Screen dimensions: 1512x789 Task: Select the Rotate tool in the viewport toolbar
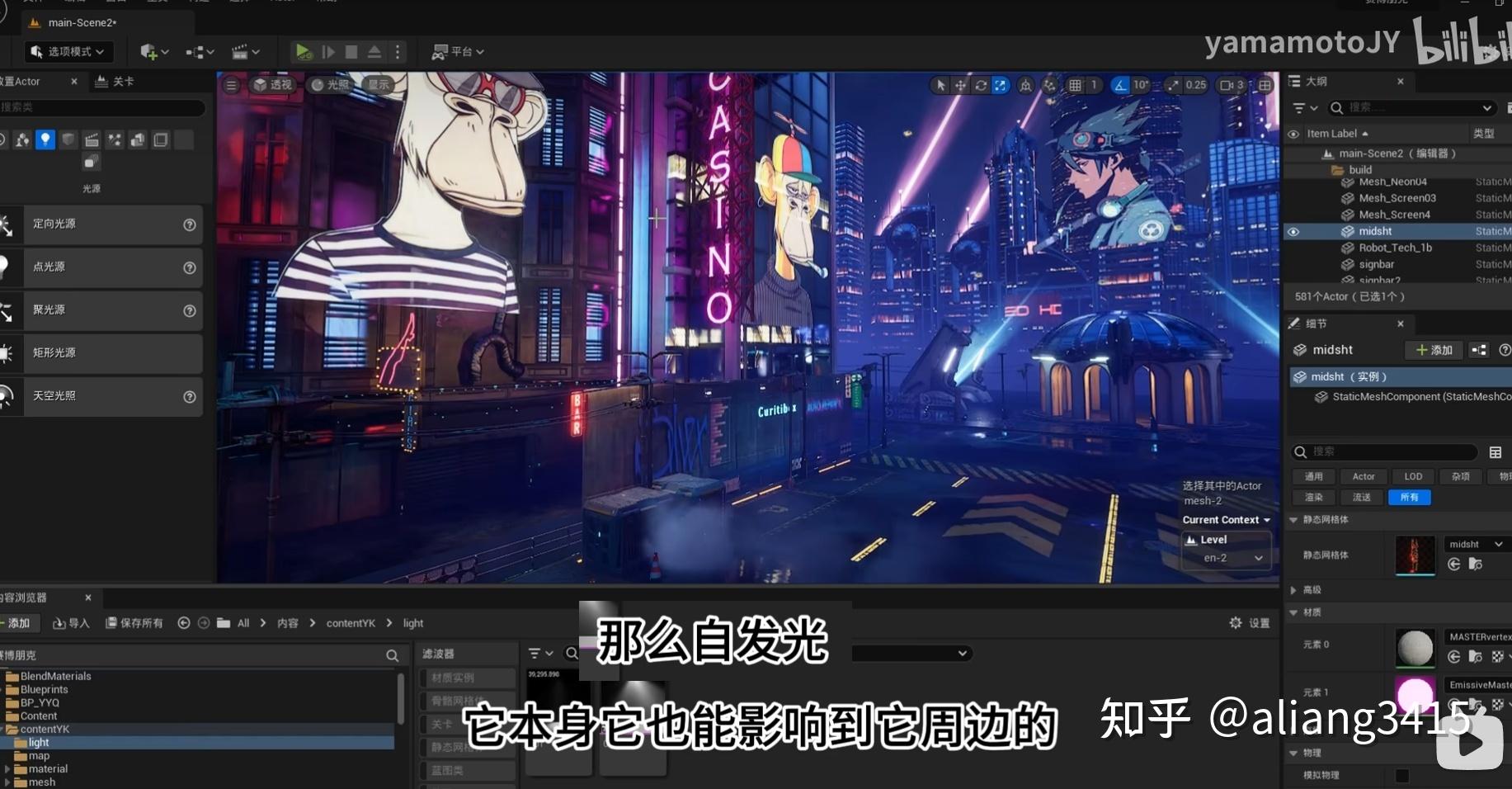coord(980,85)
